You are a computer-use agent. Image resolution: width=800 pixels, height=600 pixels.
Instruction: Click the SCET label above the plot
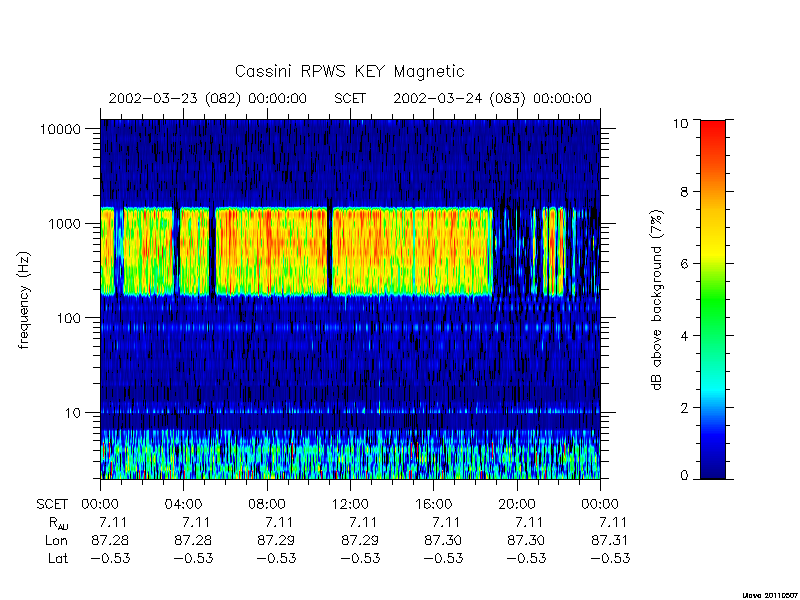(x=350, y=98)
